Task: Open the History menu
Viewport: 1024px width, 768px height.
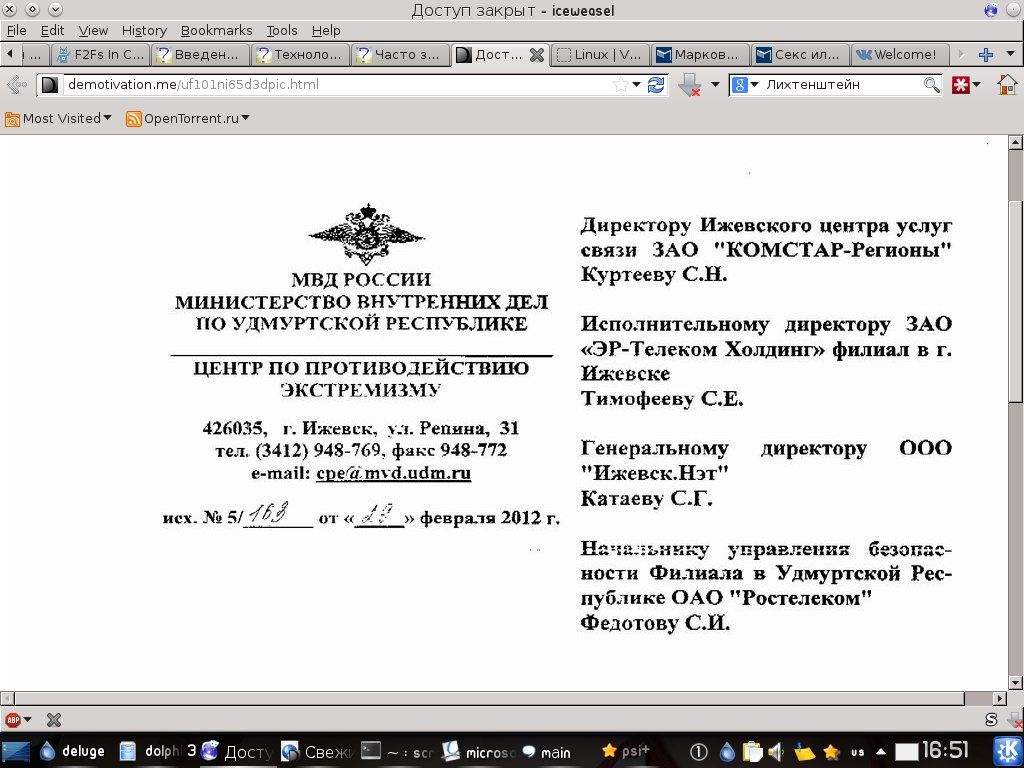Action: (144, 30)
